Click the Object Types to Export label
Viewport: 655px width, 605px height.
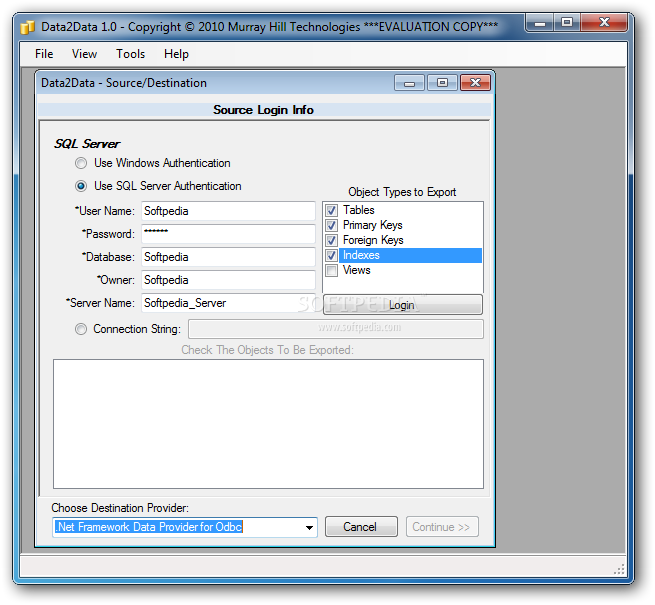402,192
